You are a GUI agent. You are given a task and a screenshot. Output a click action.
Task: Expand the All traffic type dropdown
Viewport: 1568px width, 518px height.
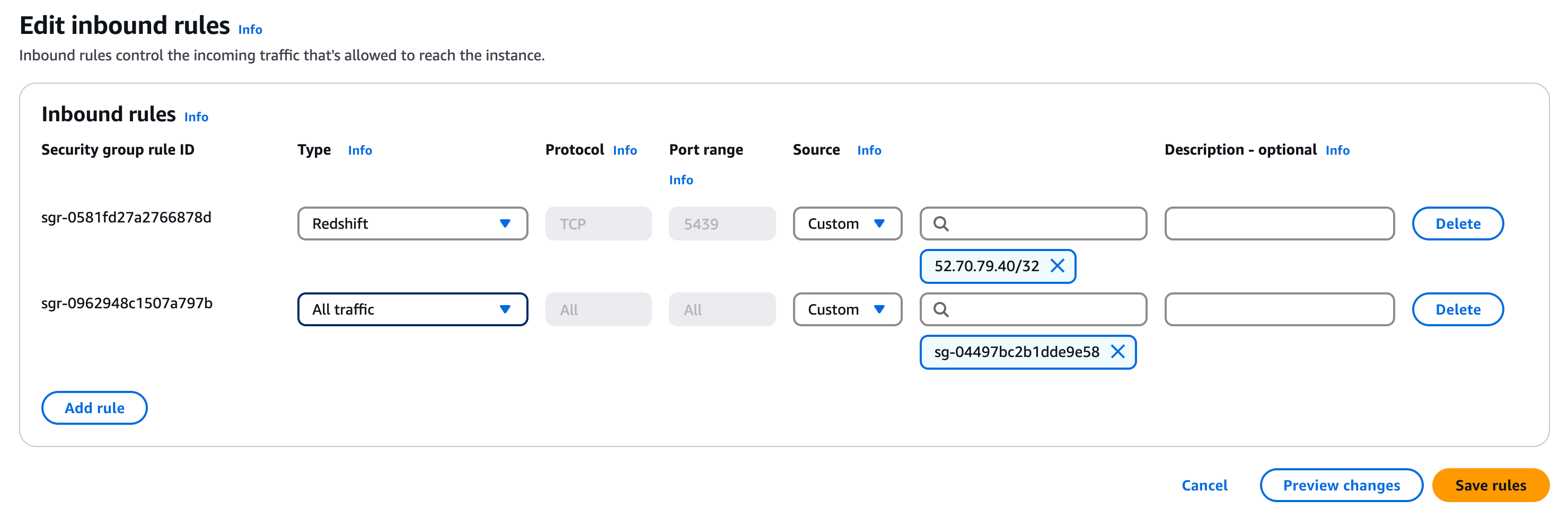(412, 309)
